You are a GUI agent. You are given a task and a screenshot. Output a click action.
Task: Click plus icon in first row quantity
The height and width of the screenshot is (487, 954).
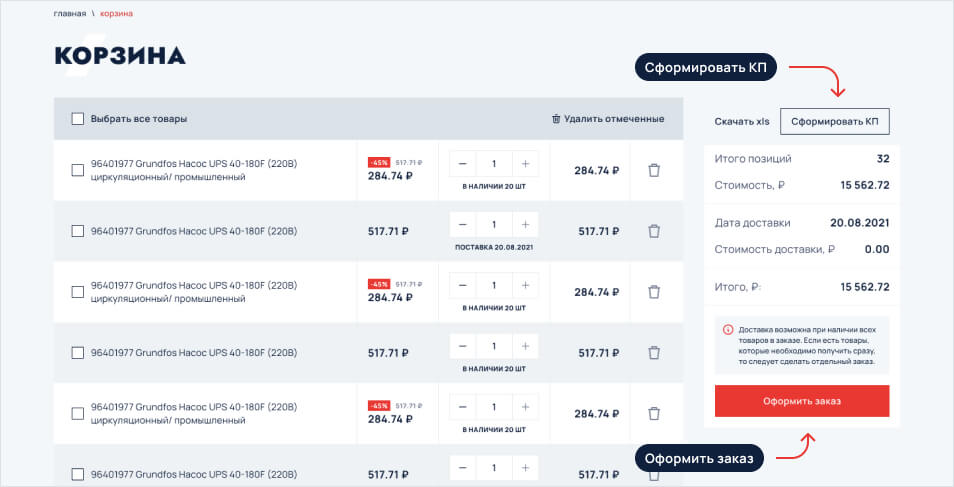[x=526, y=163]
